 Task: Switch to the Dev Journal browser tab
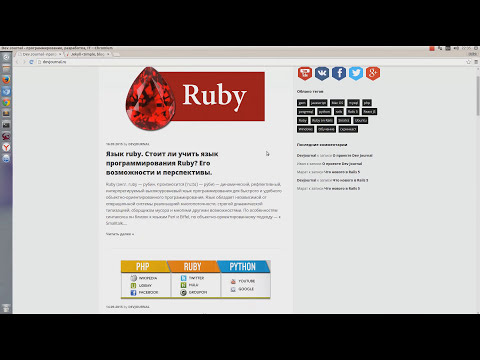39,54
